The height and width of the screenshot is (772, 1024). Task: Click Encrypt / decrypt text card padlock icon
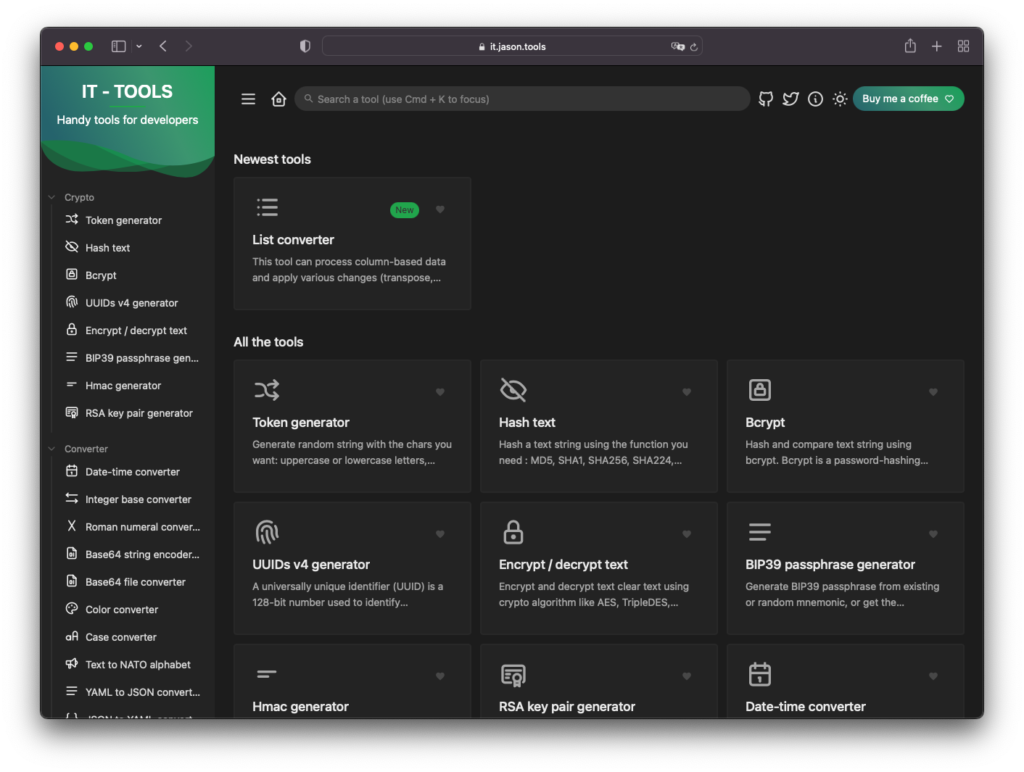[513, 532]
